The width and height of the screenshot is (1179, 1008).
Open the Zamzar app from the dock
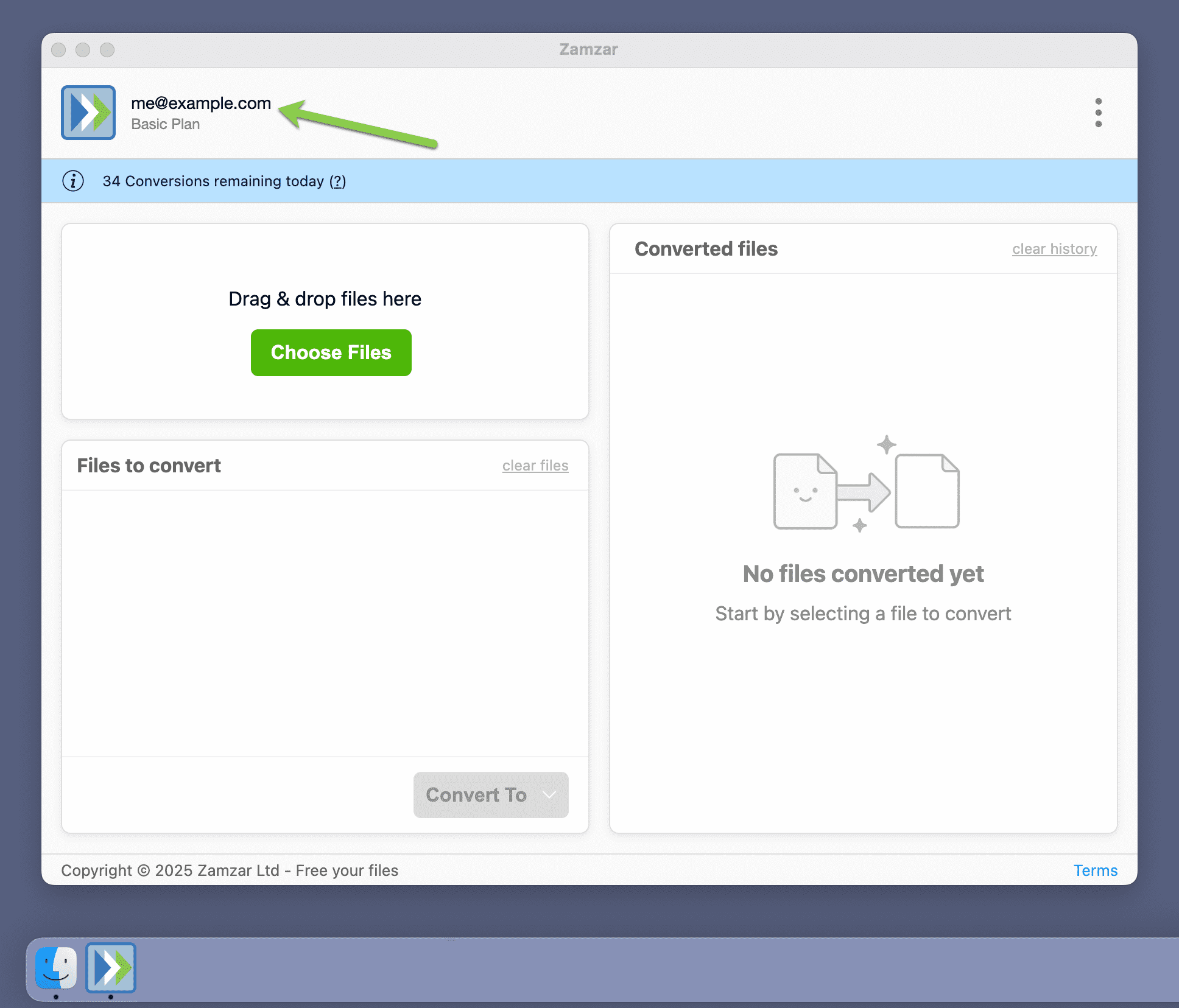110,968
